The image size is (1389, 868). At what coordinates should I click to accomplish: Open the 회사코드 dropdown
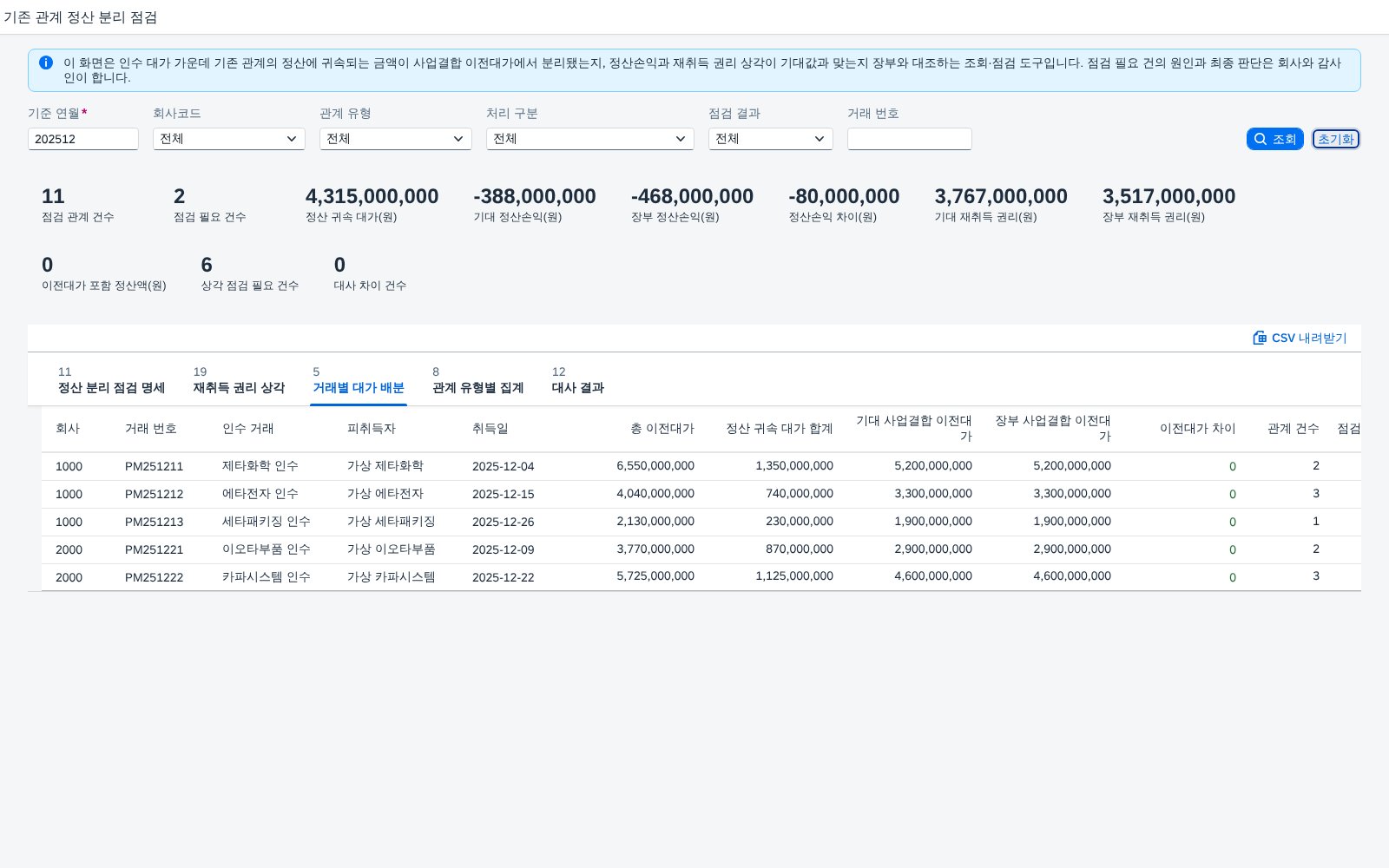229,139
